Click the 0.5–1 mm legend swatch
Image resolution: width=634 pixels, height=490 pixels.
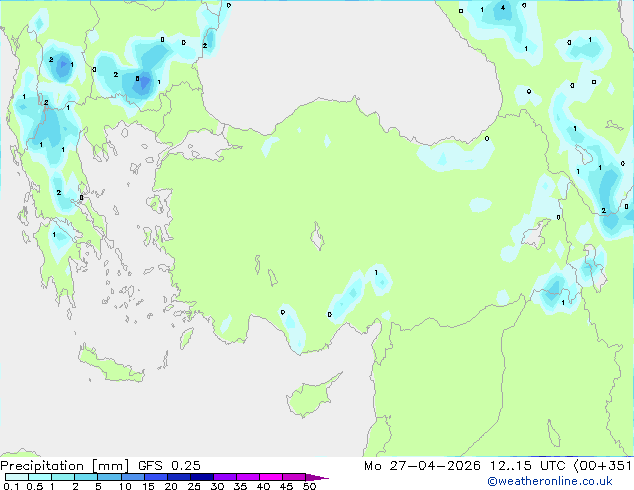(40, 477)
